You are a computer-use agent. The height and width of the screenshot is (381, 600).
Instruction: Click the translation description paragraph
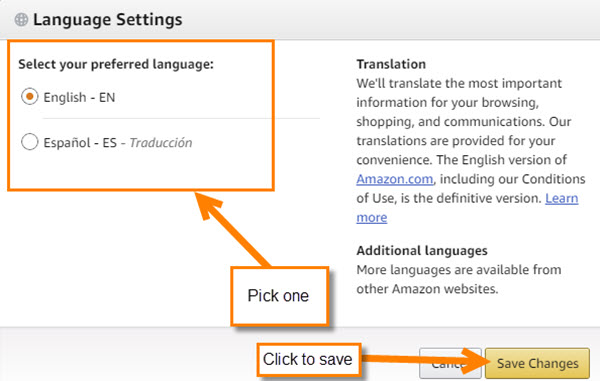click(x=471, y=150)
